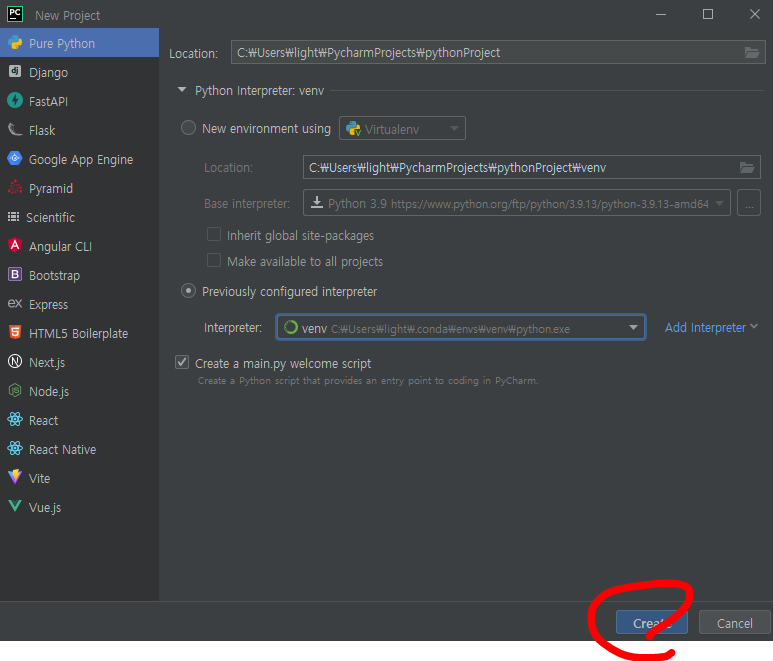This screenshot has width=773, height=661.
Task: Click the HTML5 Boilerplate shield icon
Action: (x=15, y=333)
